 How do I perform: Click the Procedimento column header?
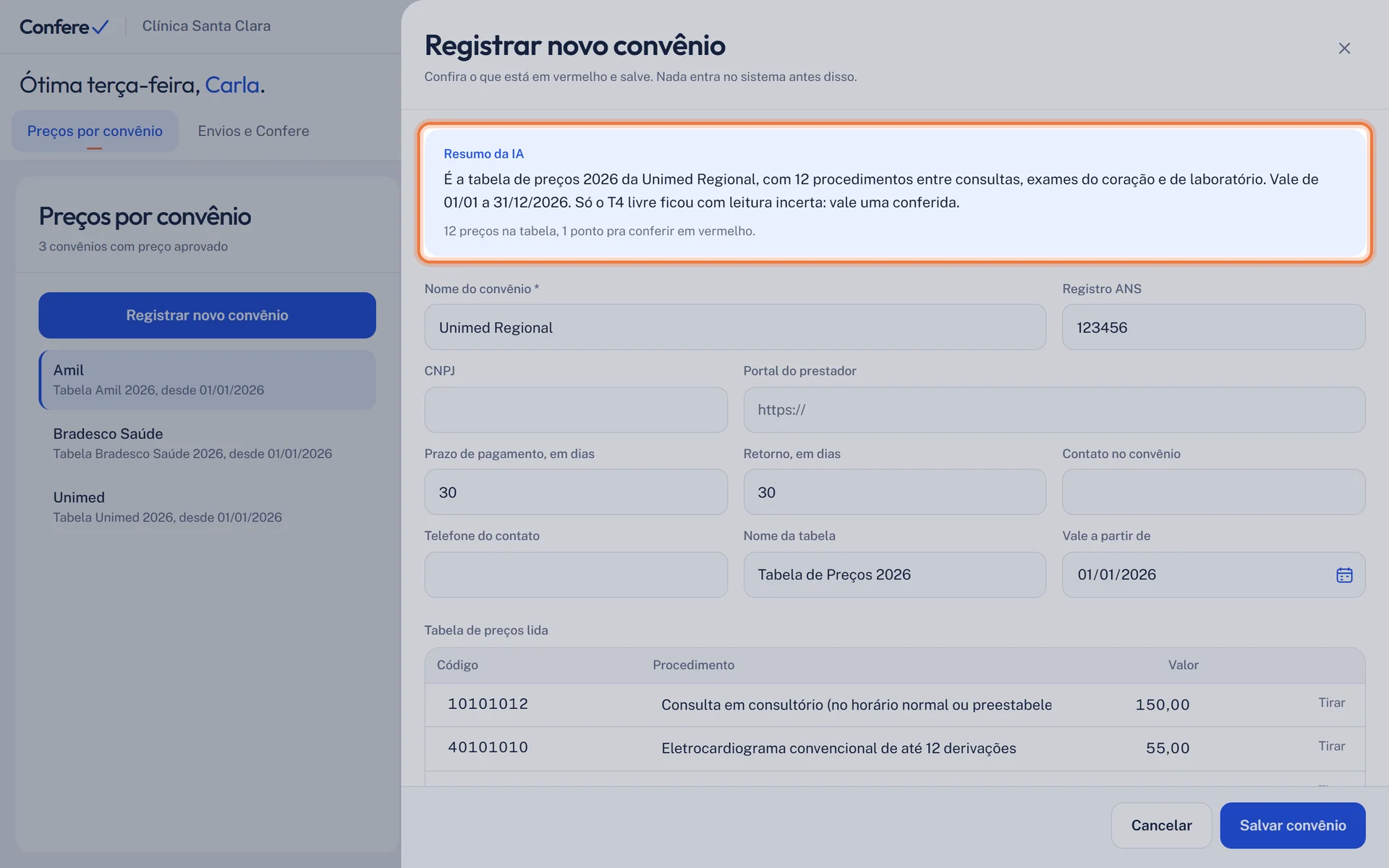point(693,665)
